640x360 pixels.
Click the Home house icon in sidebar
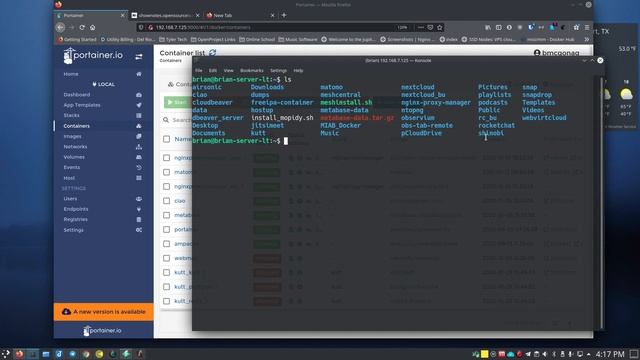point(139,74)
